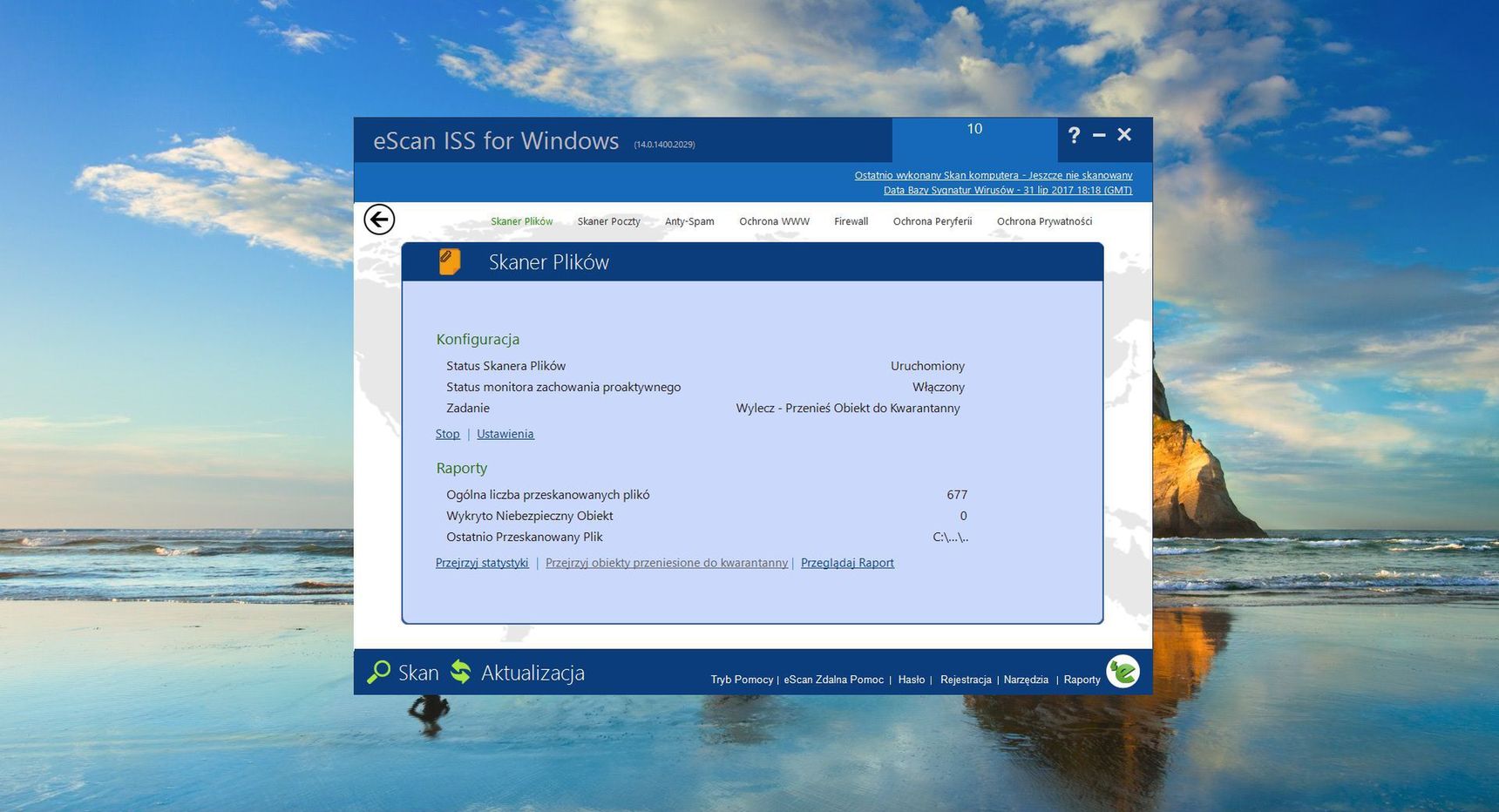
Task: Open Przejrzyj obiekty przeniesione do kwarantanny
Action: tap(666, 563)
